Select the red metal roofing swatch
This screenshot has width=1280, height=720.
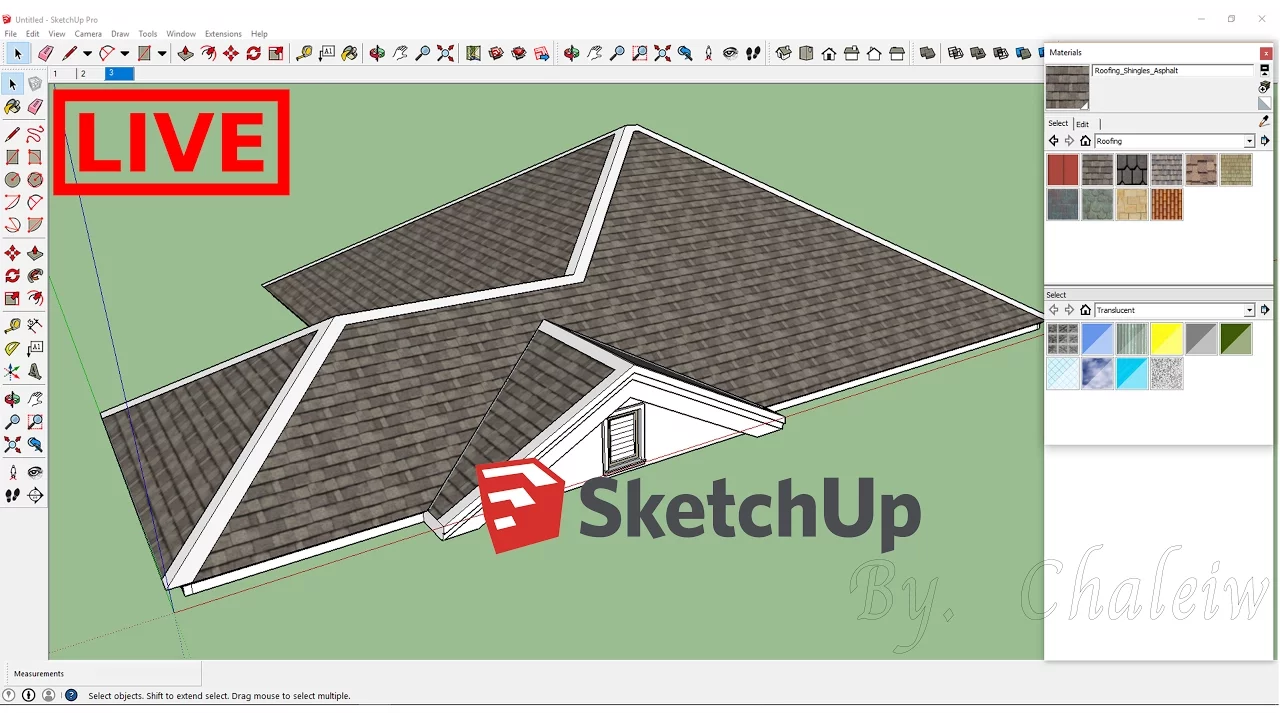[x=1063, y=170]
